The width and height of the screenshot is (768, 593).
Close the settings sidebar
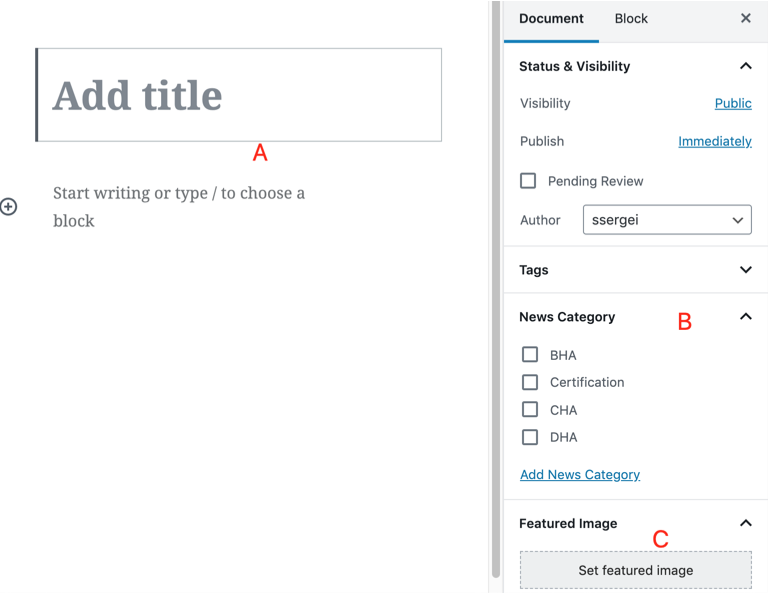(x=745, y=18)
